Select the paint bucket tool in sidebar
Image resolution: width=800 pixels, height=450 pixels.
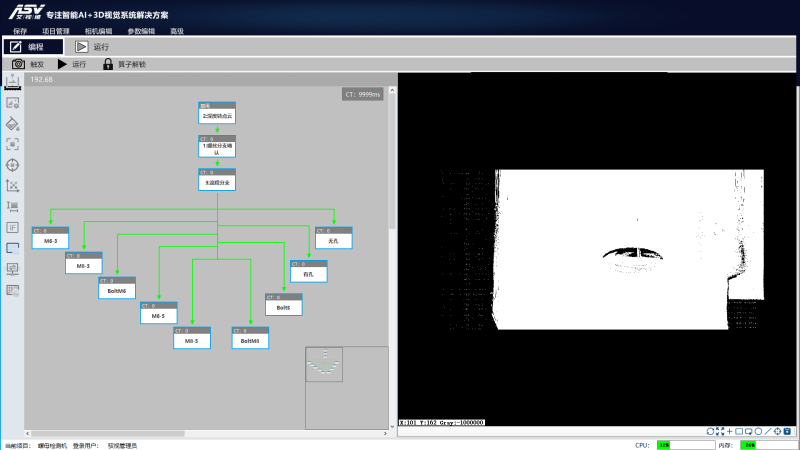13,124
